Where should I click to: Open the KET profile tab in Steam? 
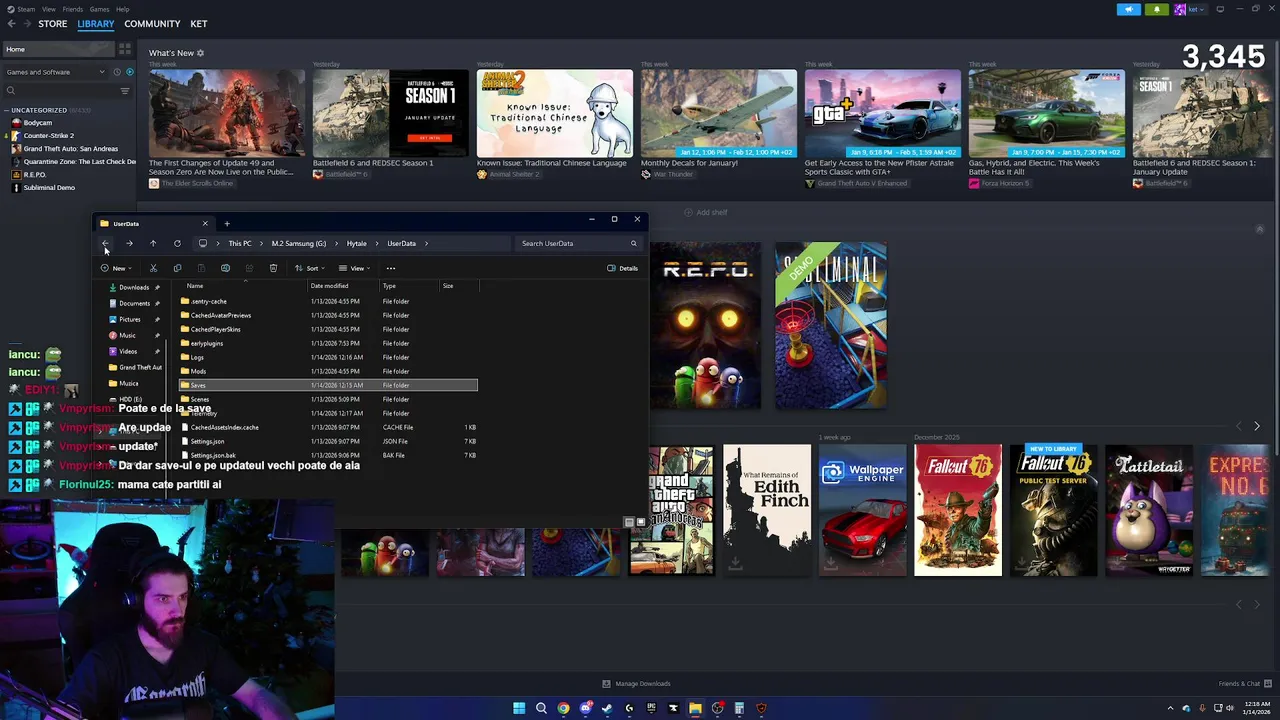[199, 24]
